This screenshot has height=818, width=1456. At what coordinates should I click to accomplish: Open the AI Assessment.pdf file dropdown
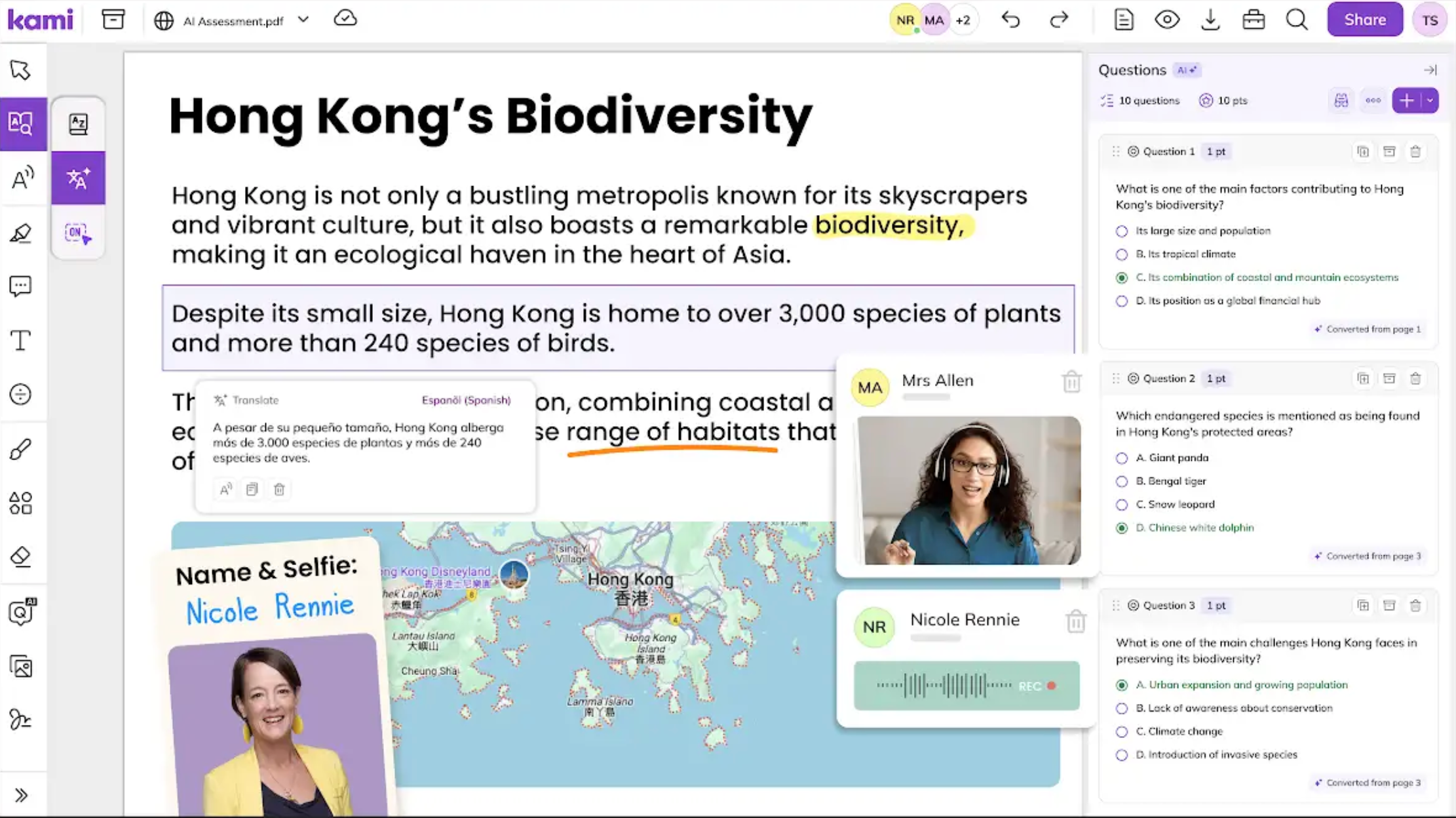[x=303, y=20]
